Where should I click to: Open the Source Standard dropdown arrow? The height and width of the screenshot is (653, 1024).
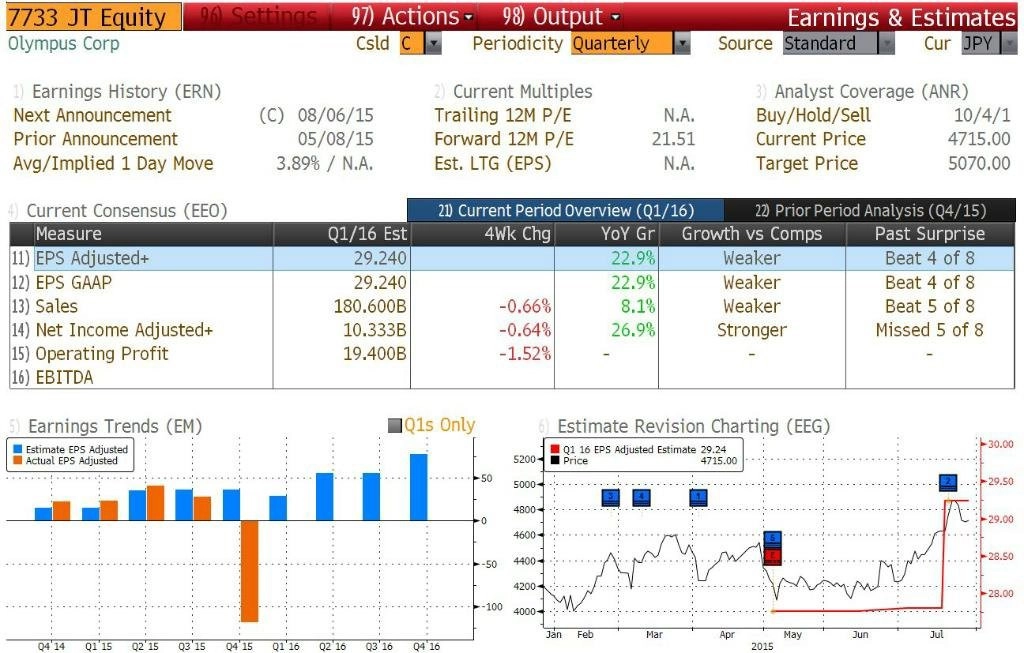coord(886,44)
